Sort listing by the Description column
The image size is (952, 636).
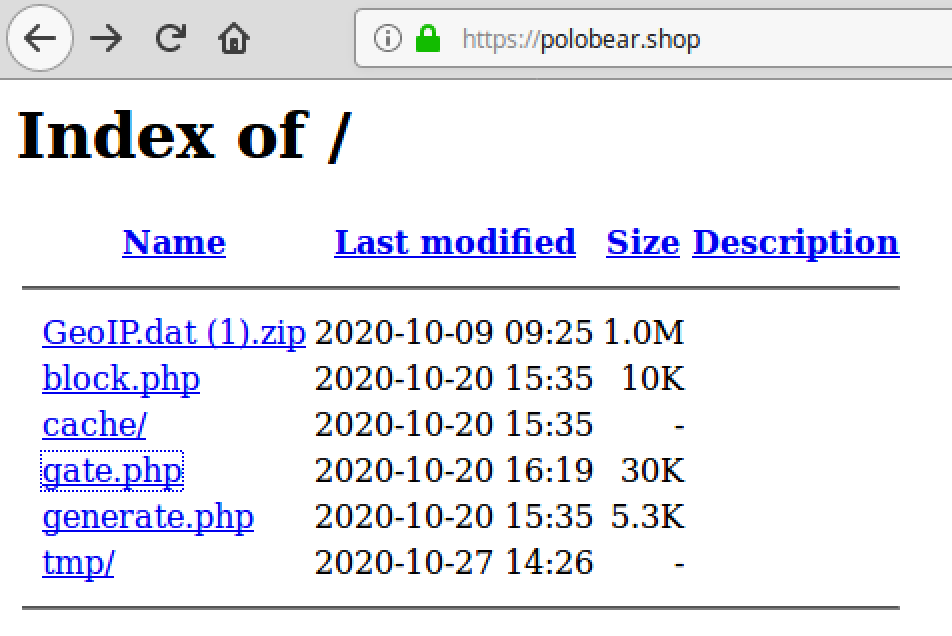coord(796,244)
